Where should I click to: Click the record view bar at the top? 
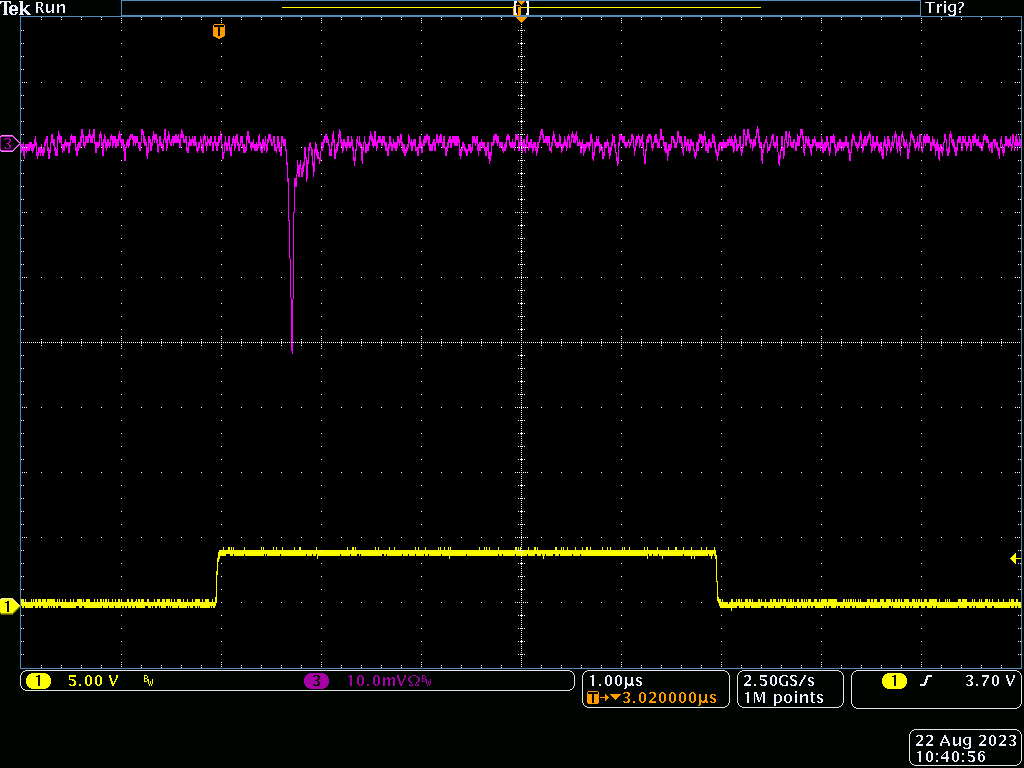pyautogui.click(x=520, y=8)
